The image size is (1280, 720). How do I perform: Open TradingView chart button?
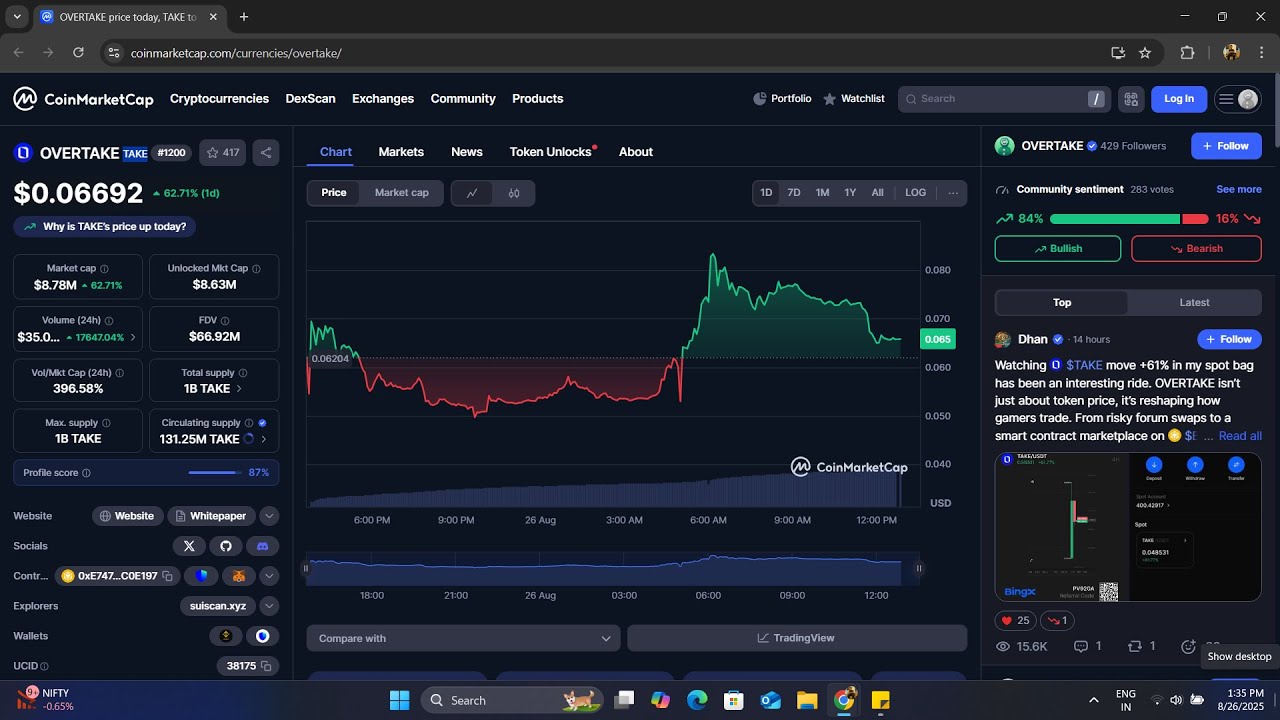pos(797,638)
